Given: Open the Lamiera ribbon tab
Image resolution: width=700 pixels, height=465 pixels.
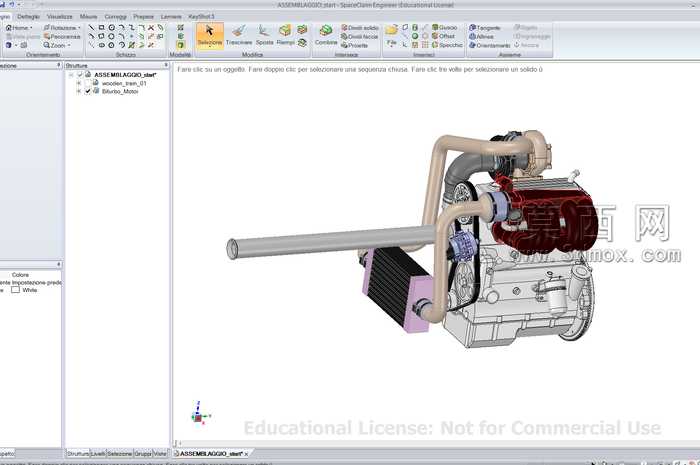Looking at the screenshot, I should (x=171, y=17).
